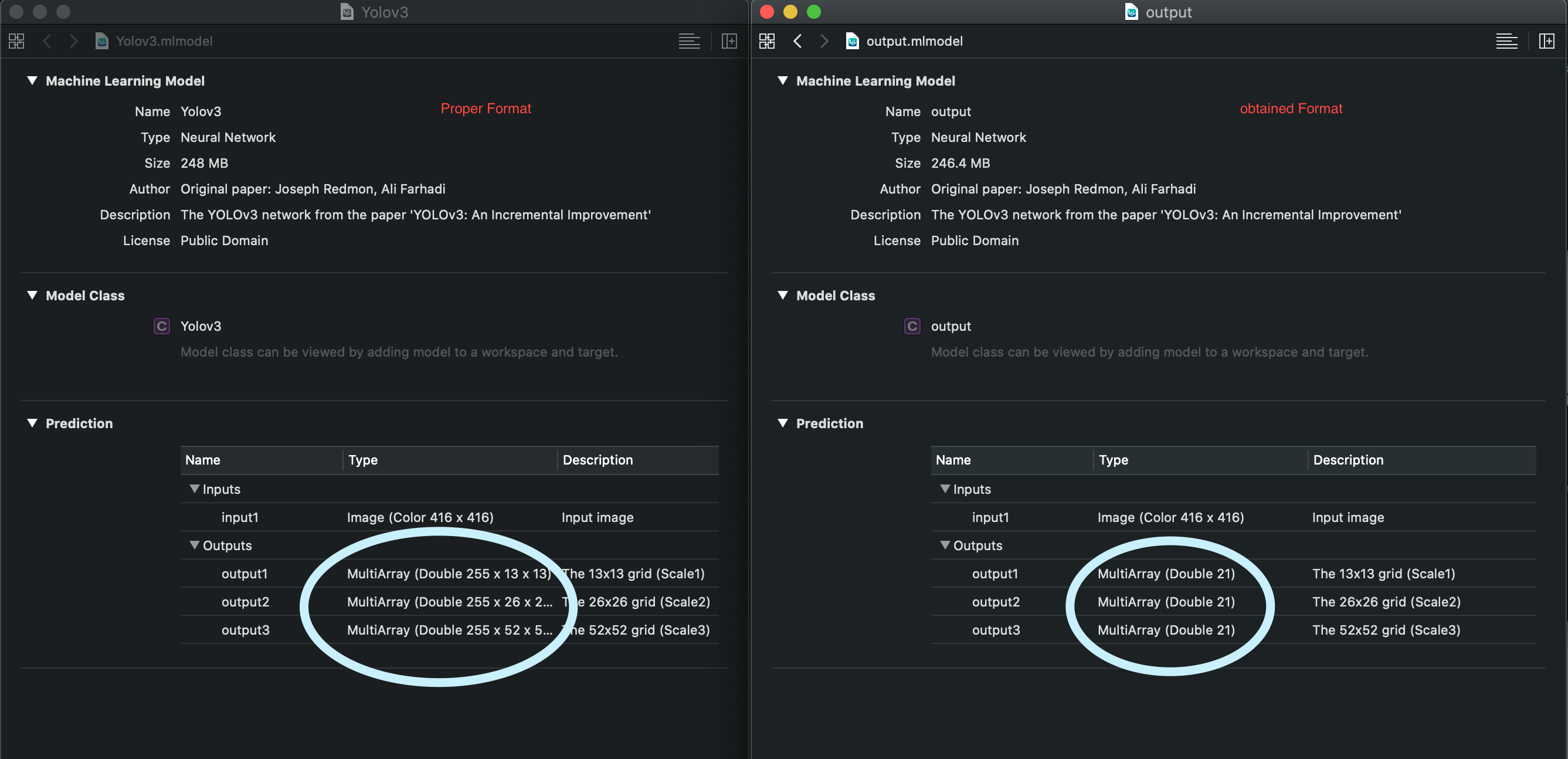The width and height of the screenshot is (1568, 759).
Task: Click the related items grid icon in output window
Action: pyautogui.click(x=767, y=42)
